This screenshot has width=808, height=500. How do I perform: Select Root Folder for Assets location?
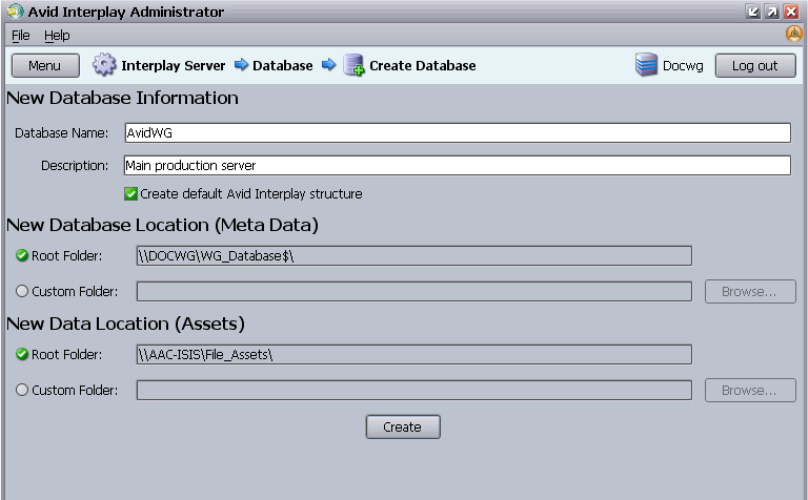pyautogui.click(x=22, y=355)
